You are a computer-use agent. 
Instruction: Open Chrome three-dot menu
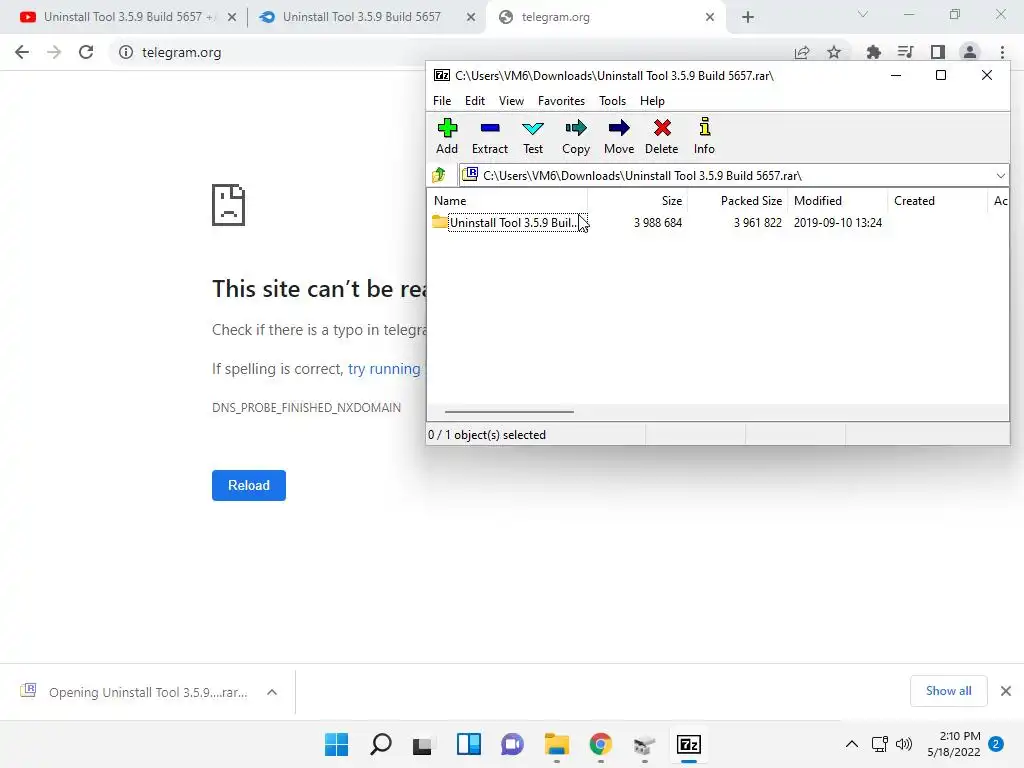point(1002,52)
